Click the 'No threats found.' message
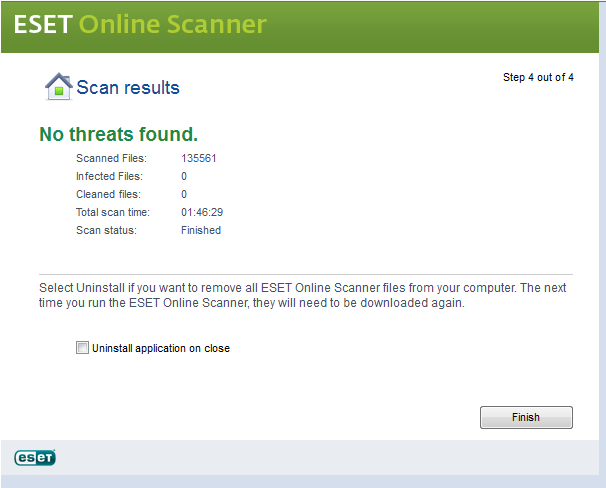The width and height of the screenshot is (606, 488). coord(119,134)
